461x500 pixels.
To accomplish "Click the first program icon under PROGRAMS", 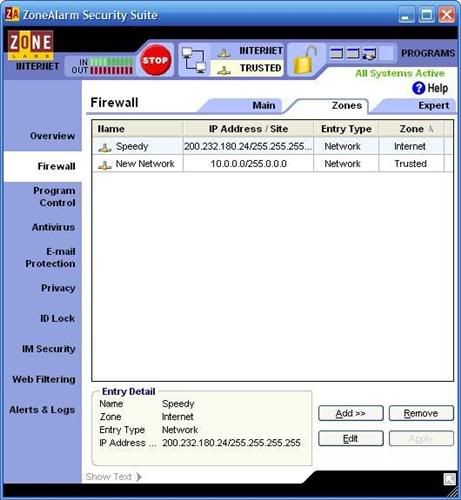I will (x=336, y=53).
